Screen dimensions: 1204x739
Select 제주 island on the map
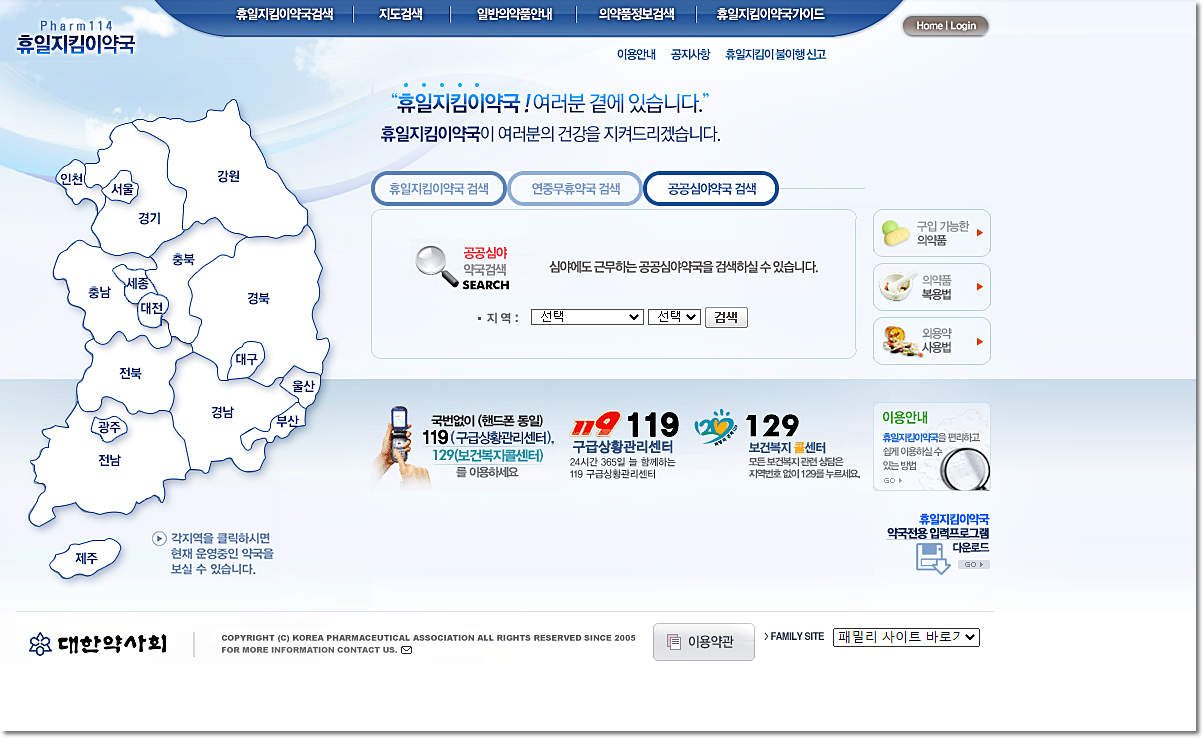(86, 559)
